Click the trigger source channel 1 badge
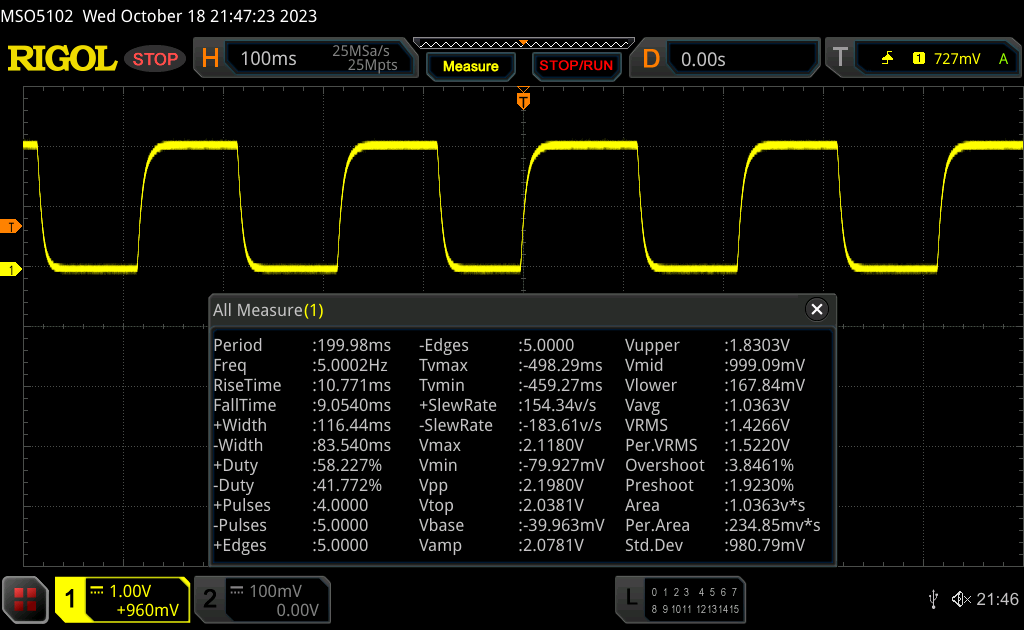This screenshot has height=630, width=1024. pyautogui.click(x=918, y=59)
